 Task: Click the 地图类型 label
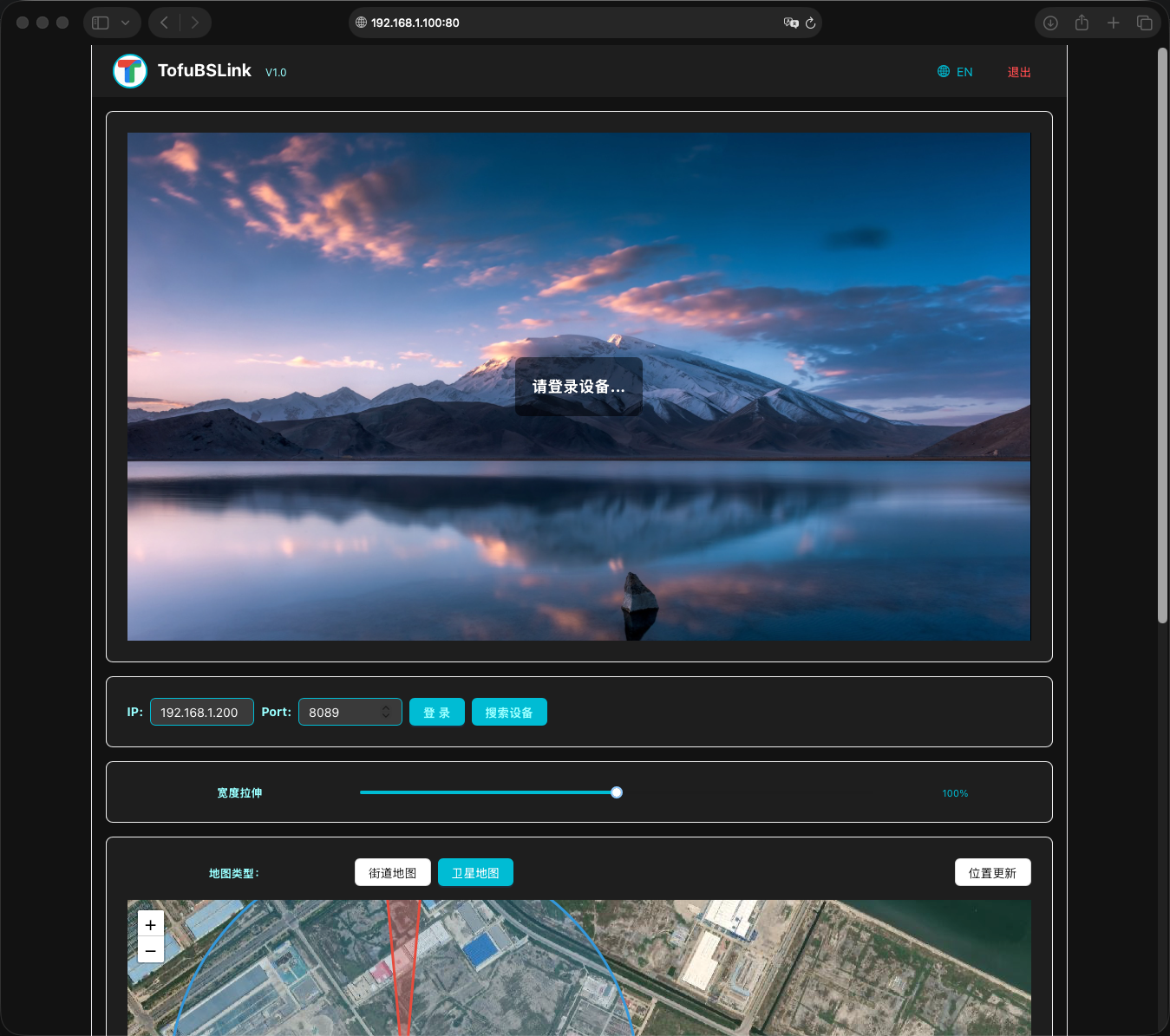234,873
